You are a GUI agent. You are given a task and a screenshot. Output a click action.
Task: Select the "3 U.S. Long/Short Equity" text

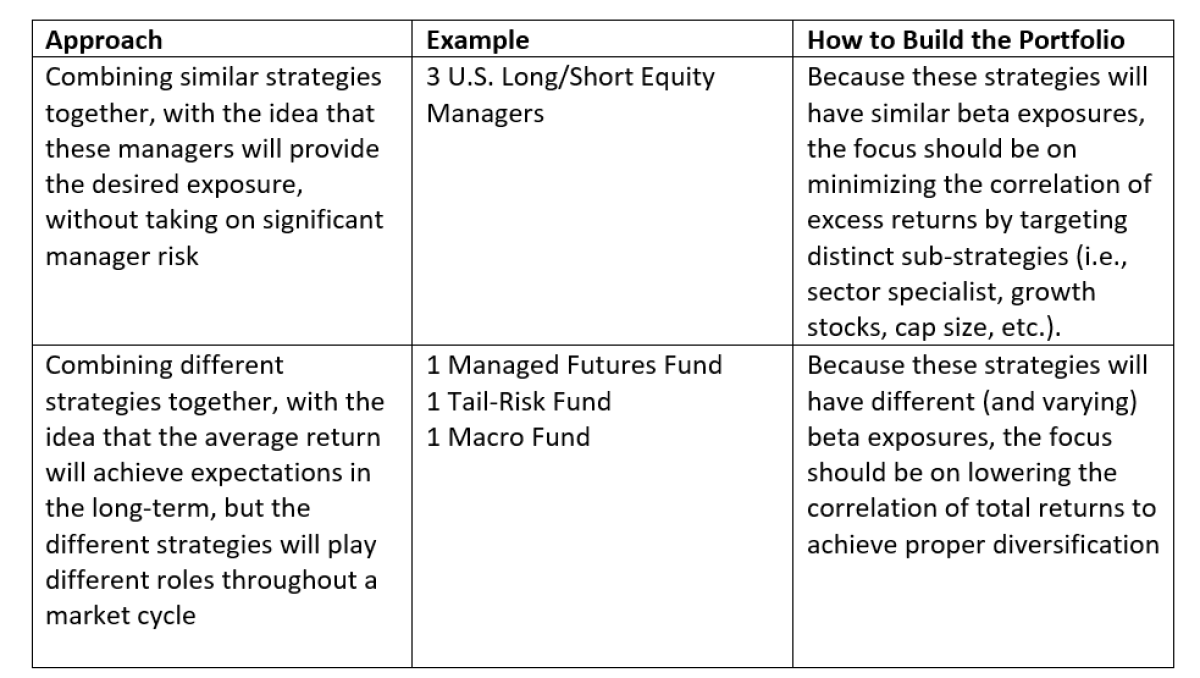[570, 77]
